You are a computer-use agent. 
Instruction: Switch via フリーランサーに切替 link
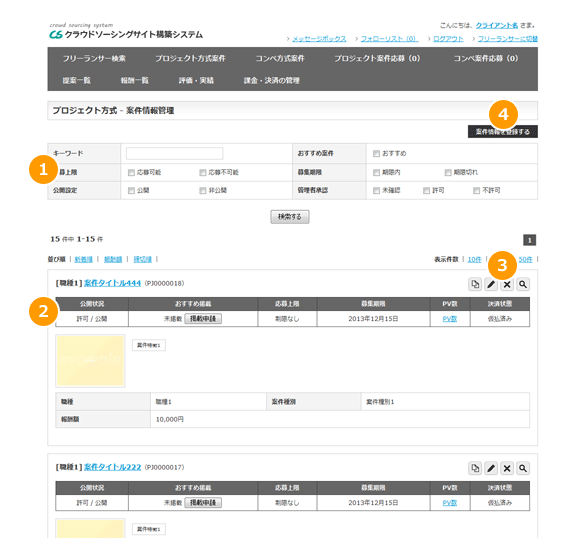coord(508,39)
